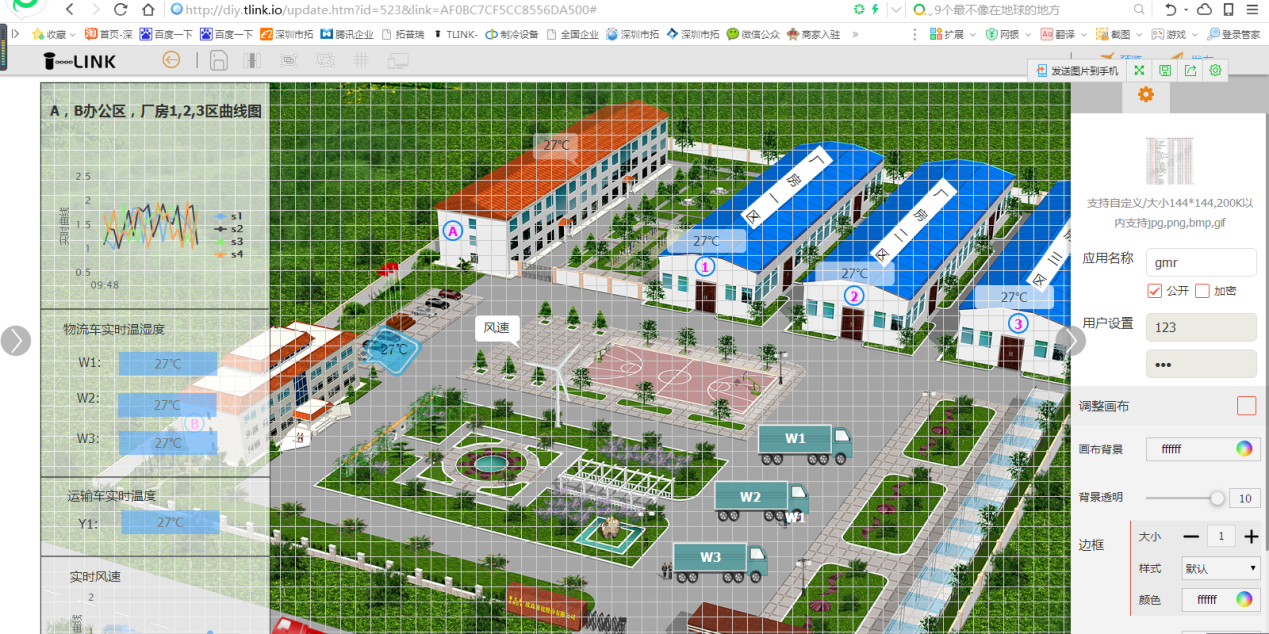
Task: Click the W1 truck on map
Action: click(803, 441)
